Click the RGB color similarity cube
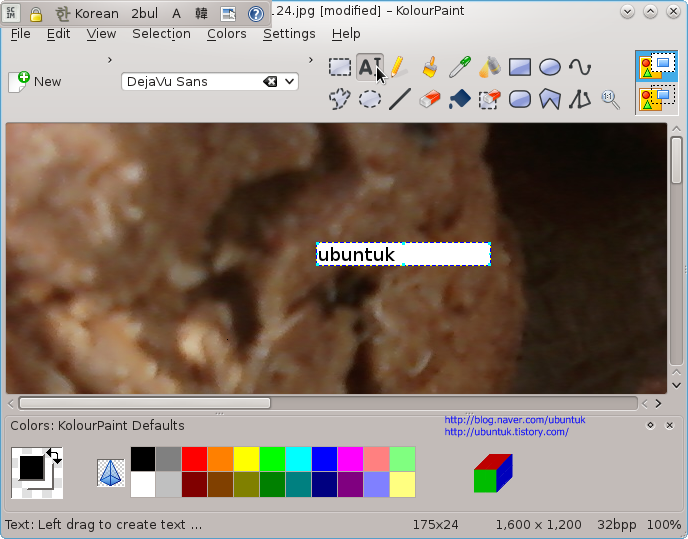Viewport: 688px width, 539px height. 493,473
